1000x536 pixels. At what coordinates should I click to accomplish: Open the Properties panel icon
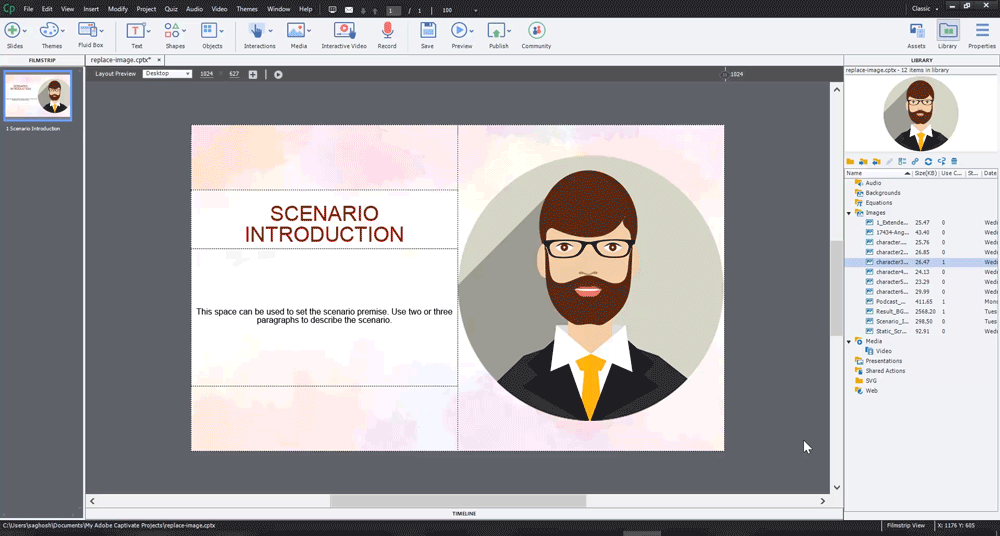pos(982,30)
